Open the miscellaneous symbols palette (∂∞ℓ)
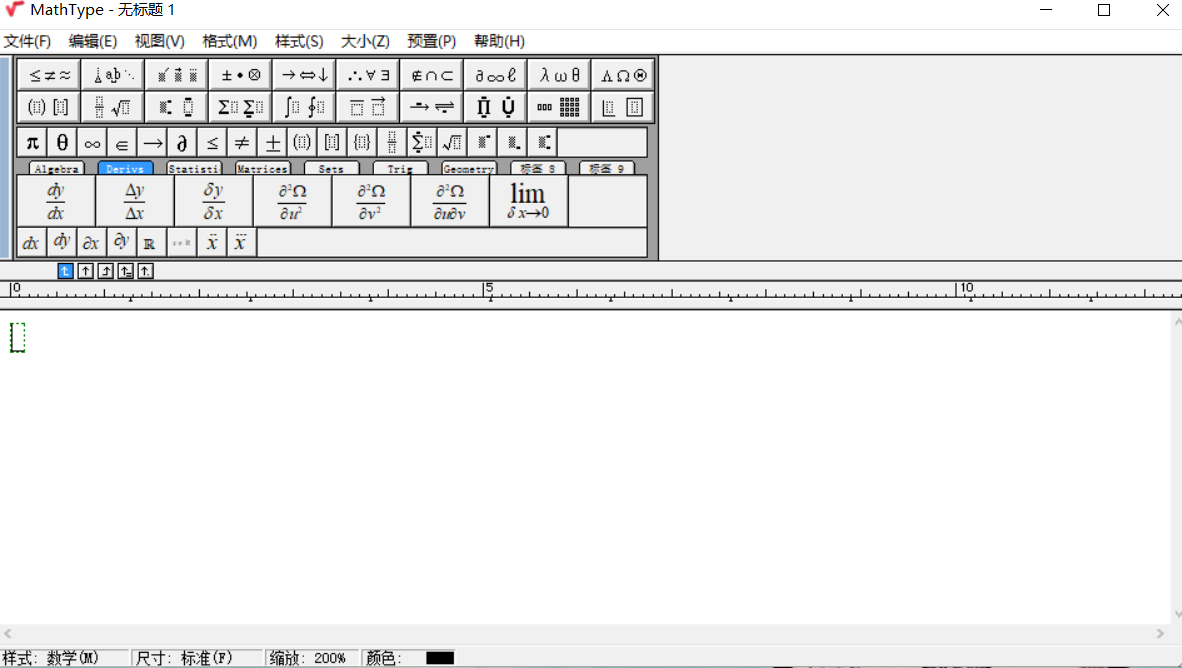1182x668 pixels. coord(495,75)
